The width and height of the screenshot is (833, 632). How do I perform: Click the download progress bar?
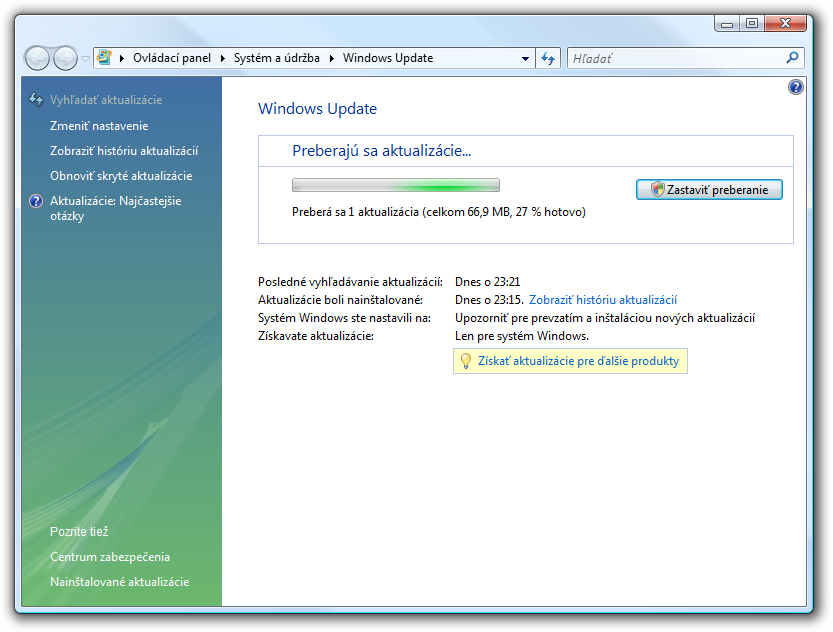pyautogui.click(x=396, y=185)
